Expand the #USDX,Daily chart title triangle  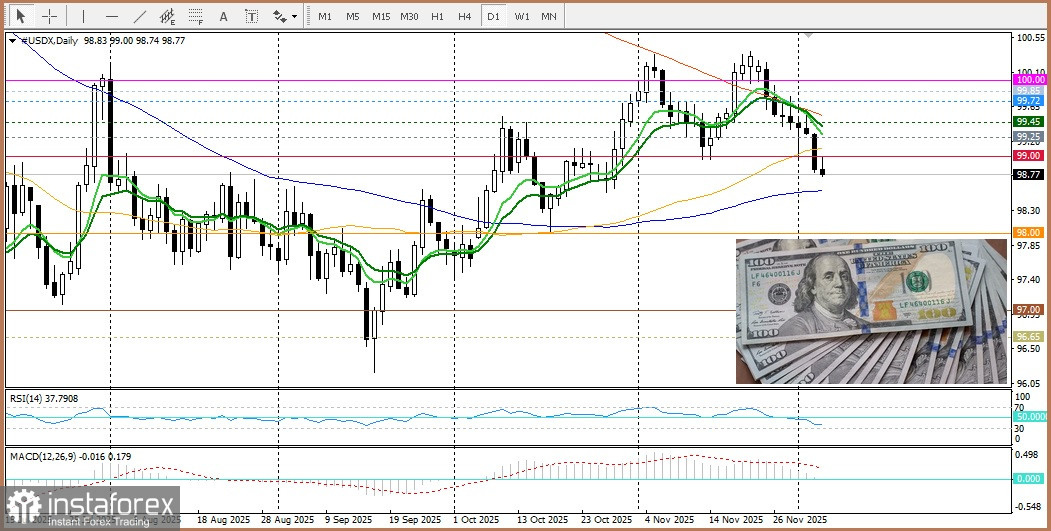[x=12, y=41]
